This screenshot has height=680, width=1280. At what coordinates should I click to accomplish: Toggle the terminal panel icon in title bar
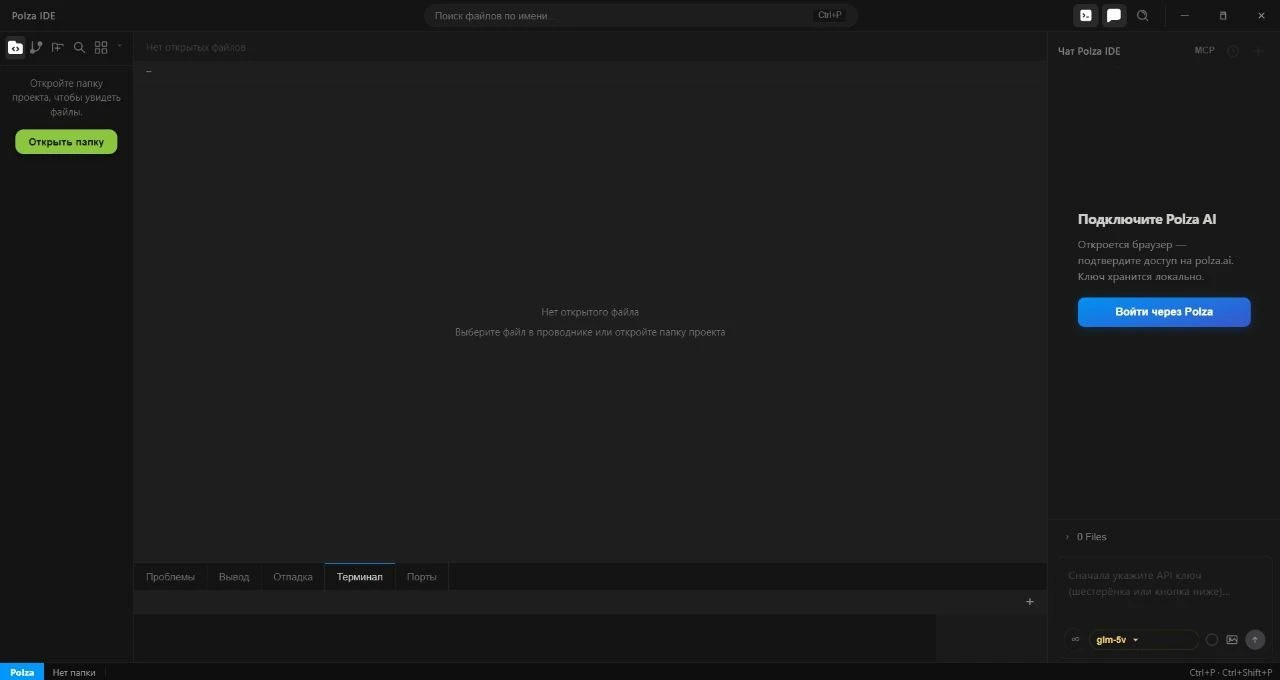tap(1085, 15)
